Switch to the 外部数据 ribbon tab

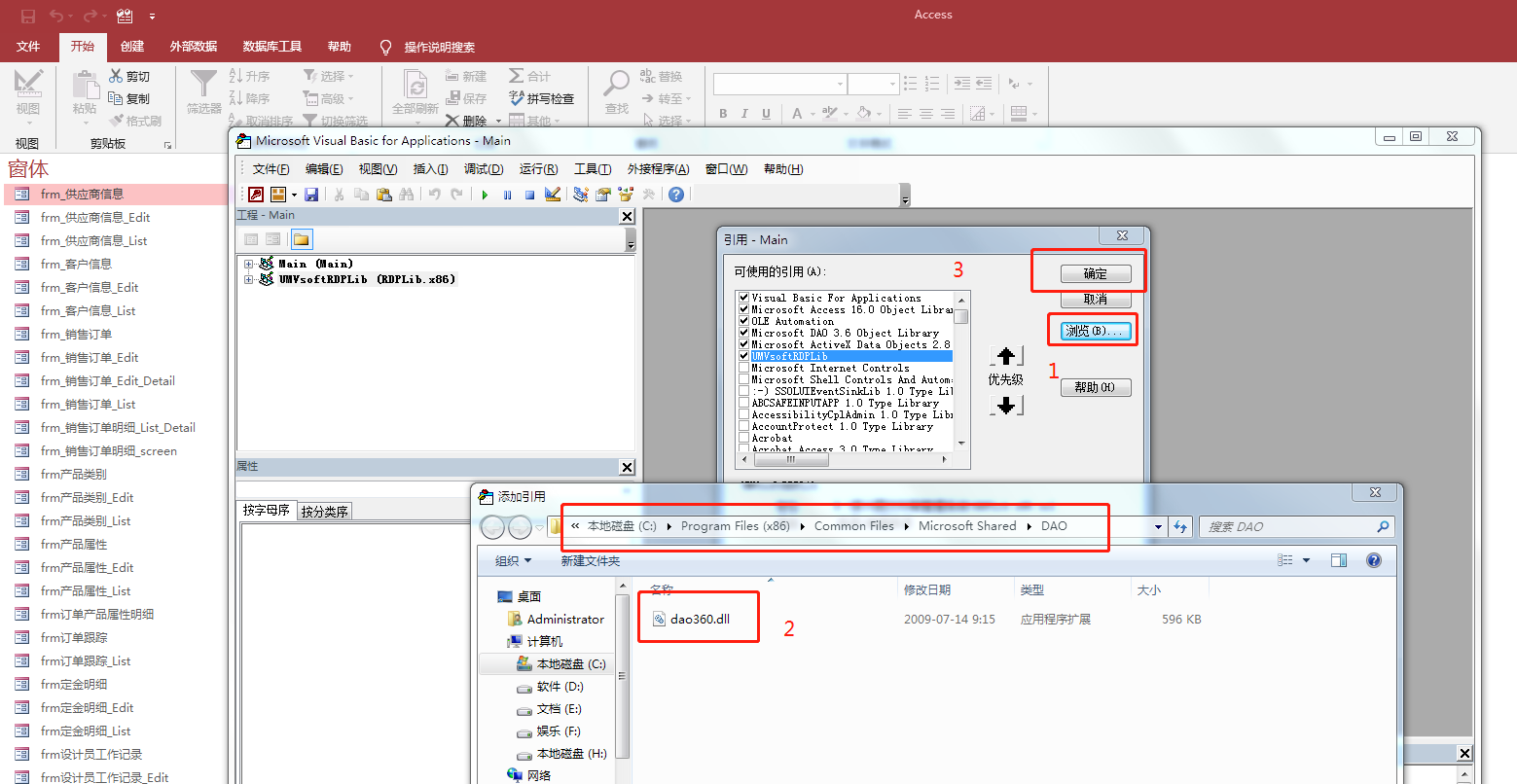(x=194, y=47)
